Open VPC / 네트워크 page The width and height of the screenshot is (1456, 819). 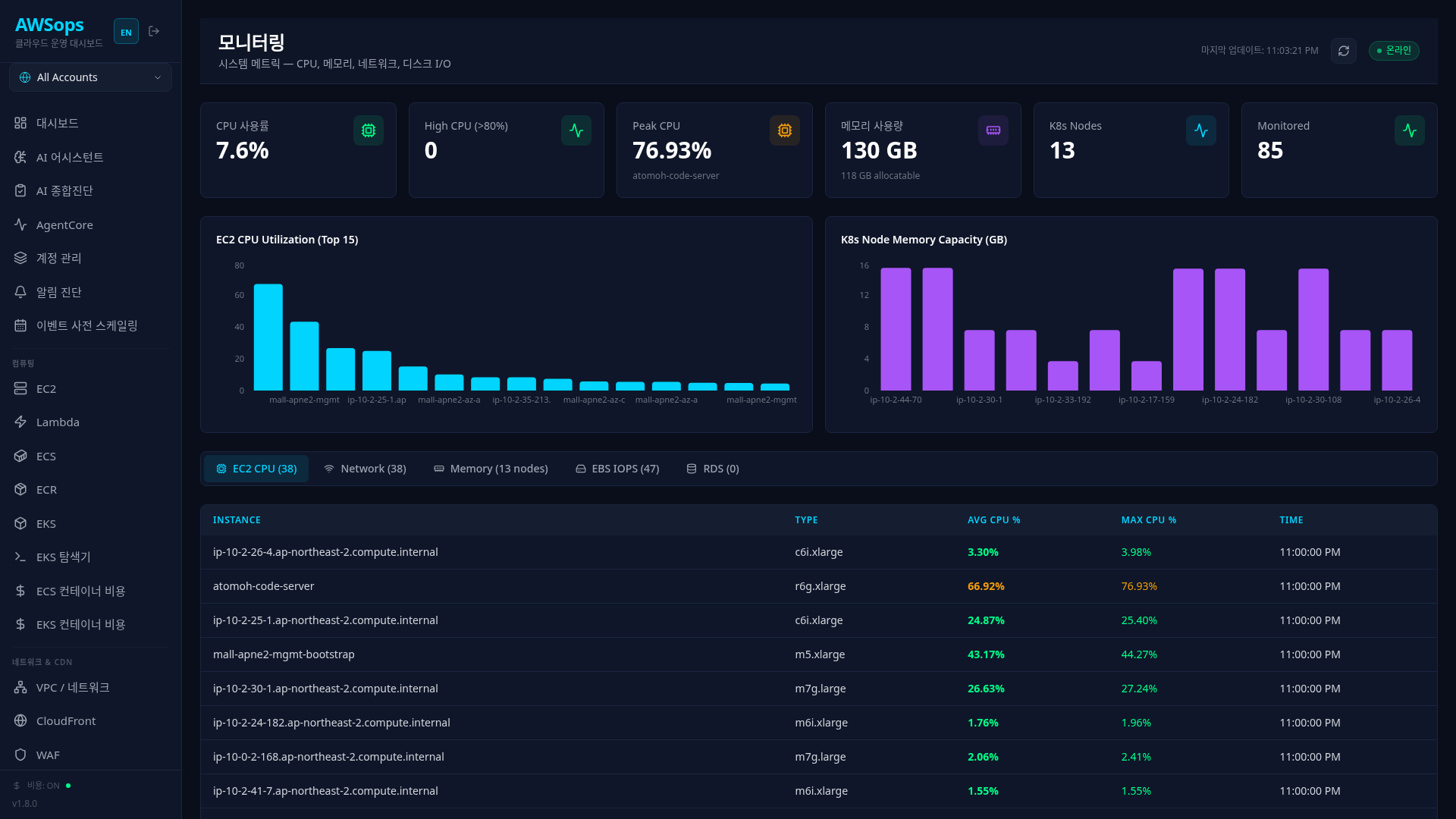tap(90, 687)
